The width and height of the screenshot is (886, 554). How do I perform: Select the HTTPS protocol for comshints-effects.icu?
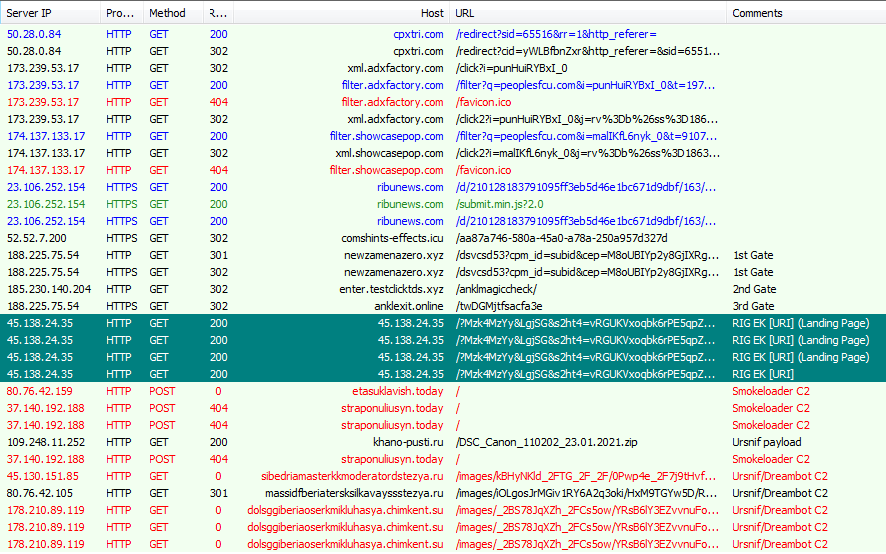tap(121, 238)
